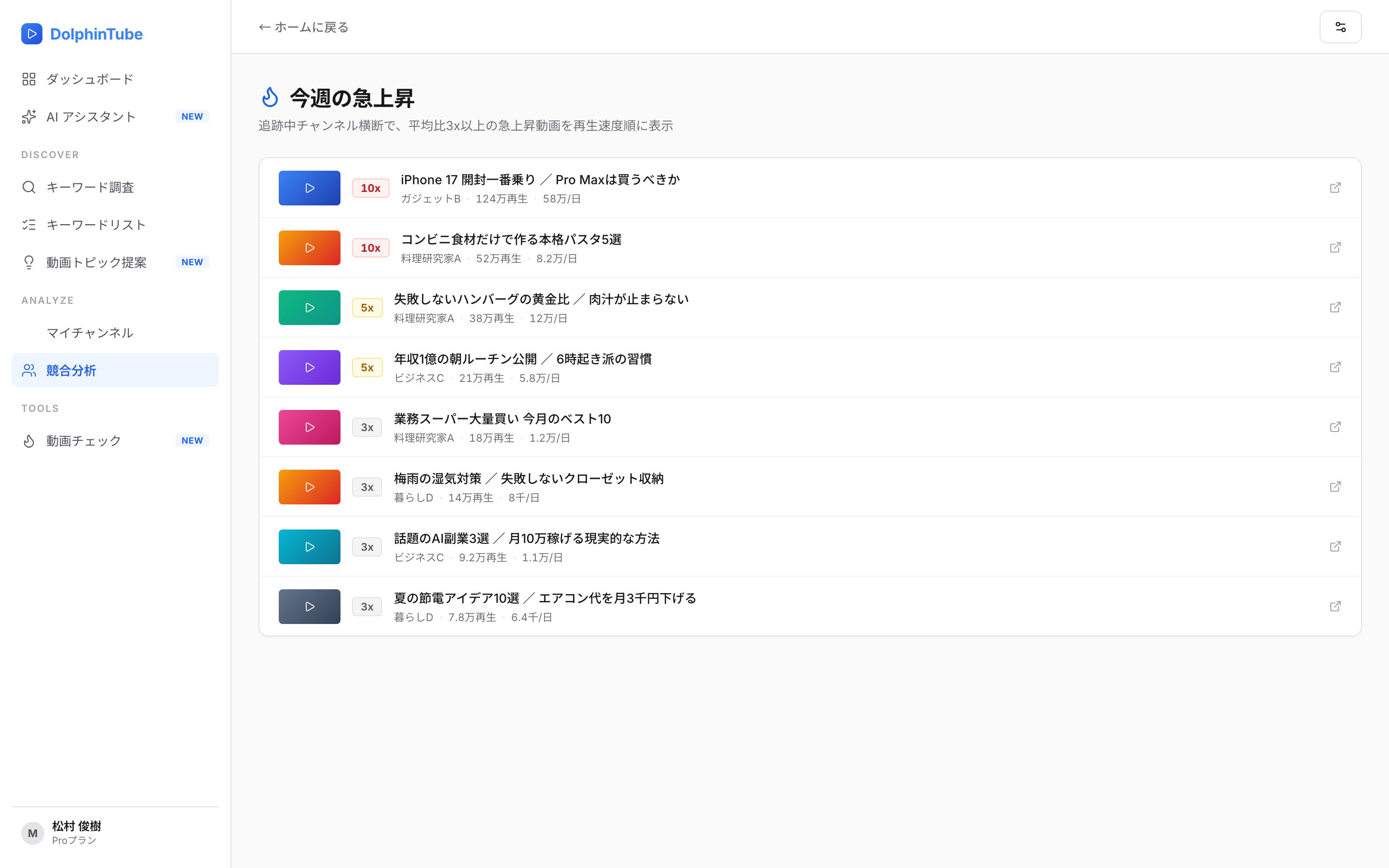
Task: Open キーワード調査 menu item
Action: point(115,187)
